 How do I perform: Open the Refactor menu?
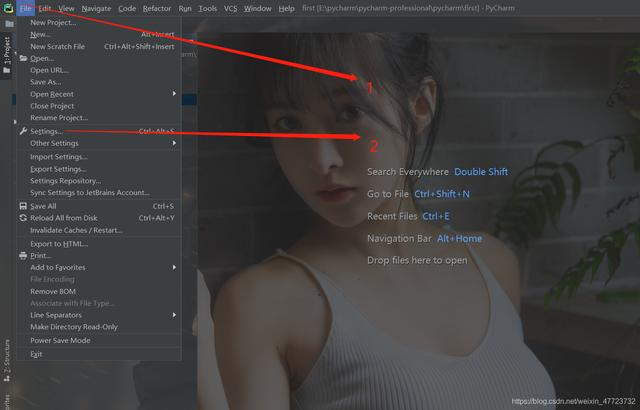pos(156,8)
